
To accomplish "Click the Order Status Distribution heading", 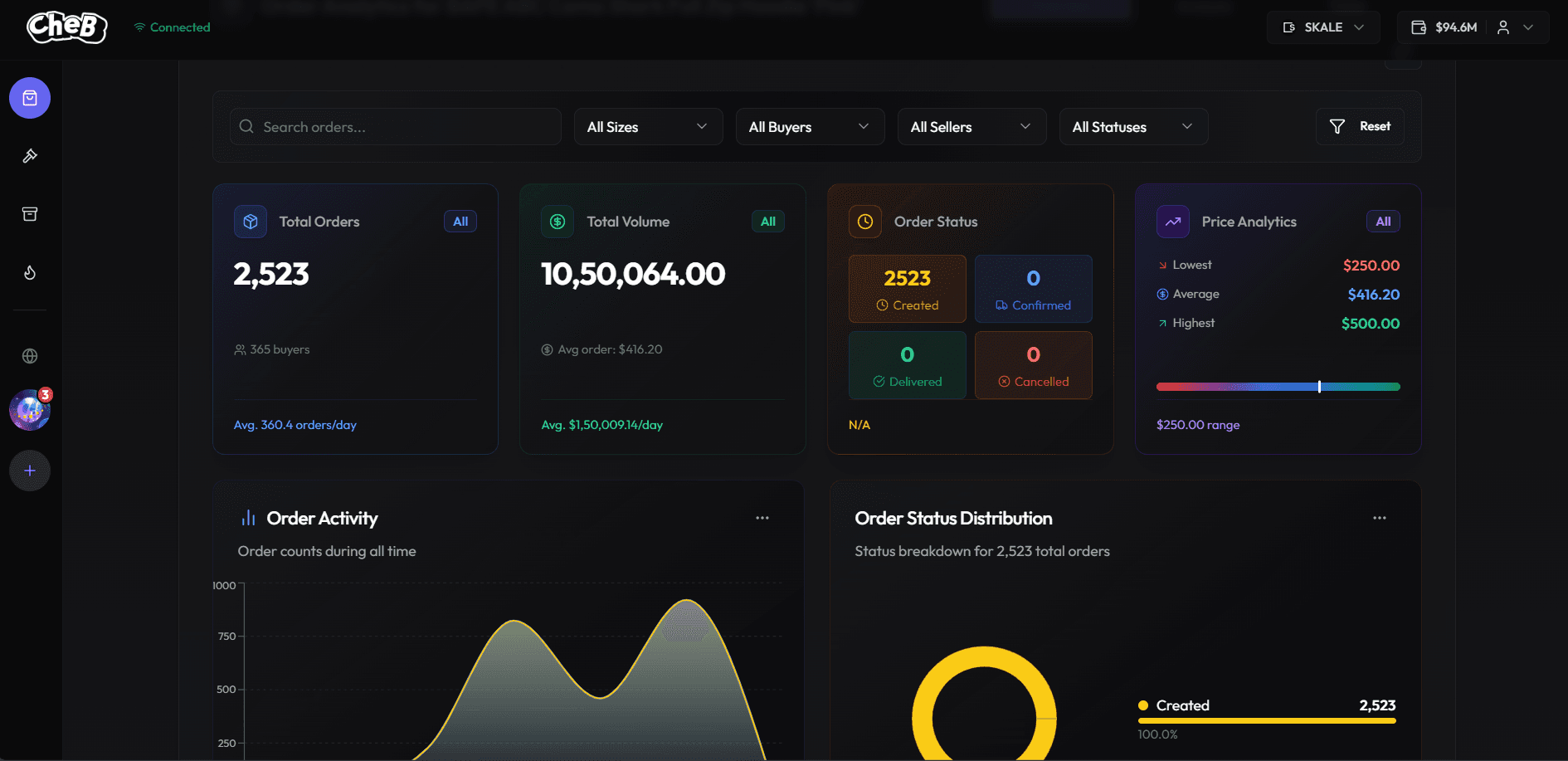I will (x=953, y=519).
